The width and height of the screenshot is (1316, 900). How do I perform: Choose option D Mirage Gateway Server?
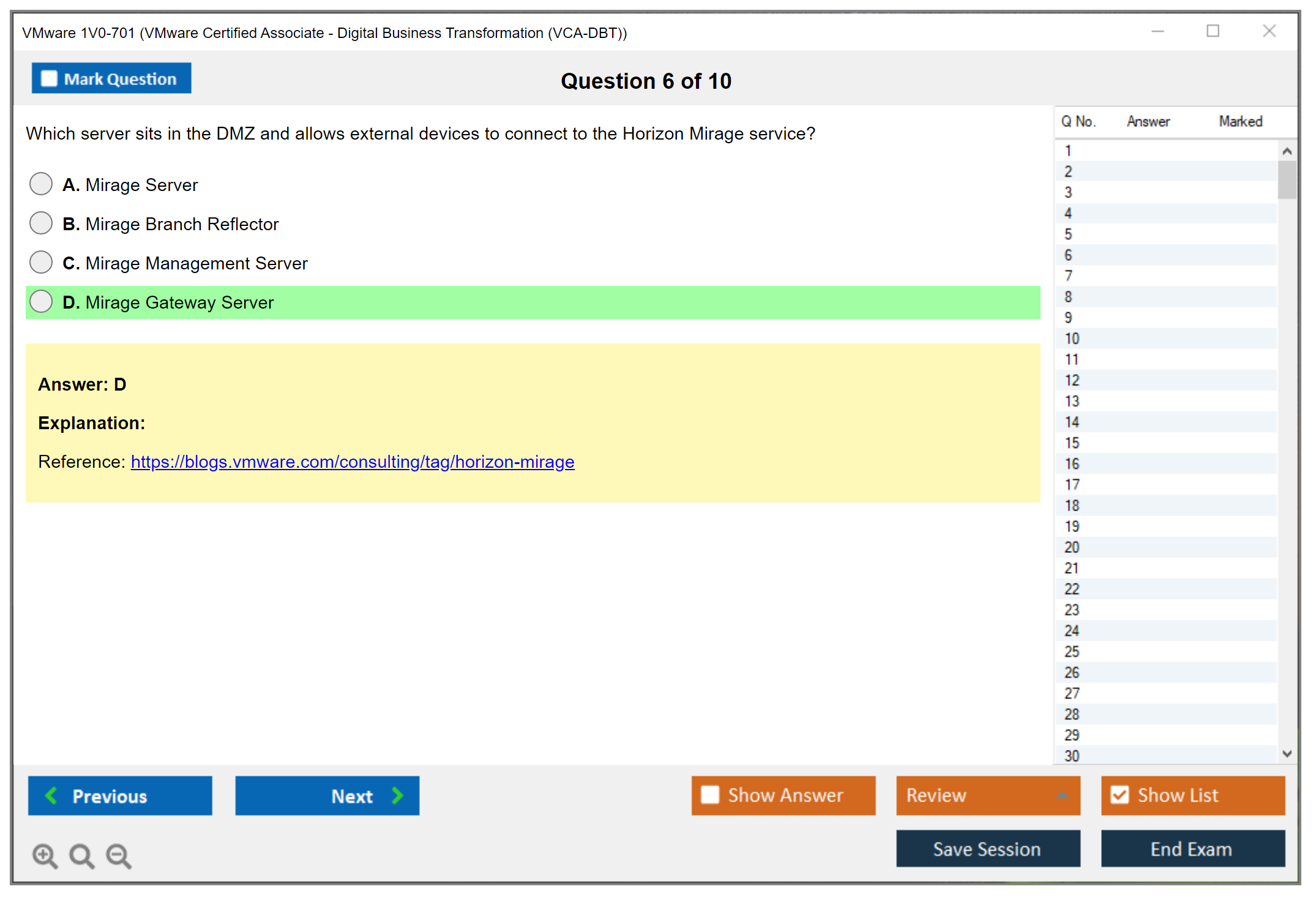tap(41, 302)
